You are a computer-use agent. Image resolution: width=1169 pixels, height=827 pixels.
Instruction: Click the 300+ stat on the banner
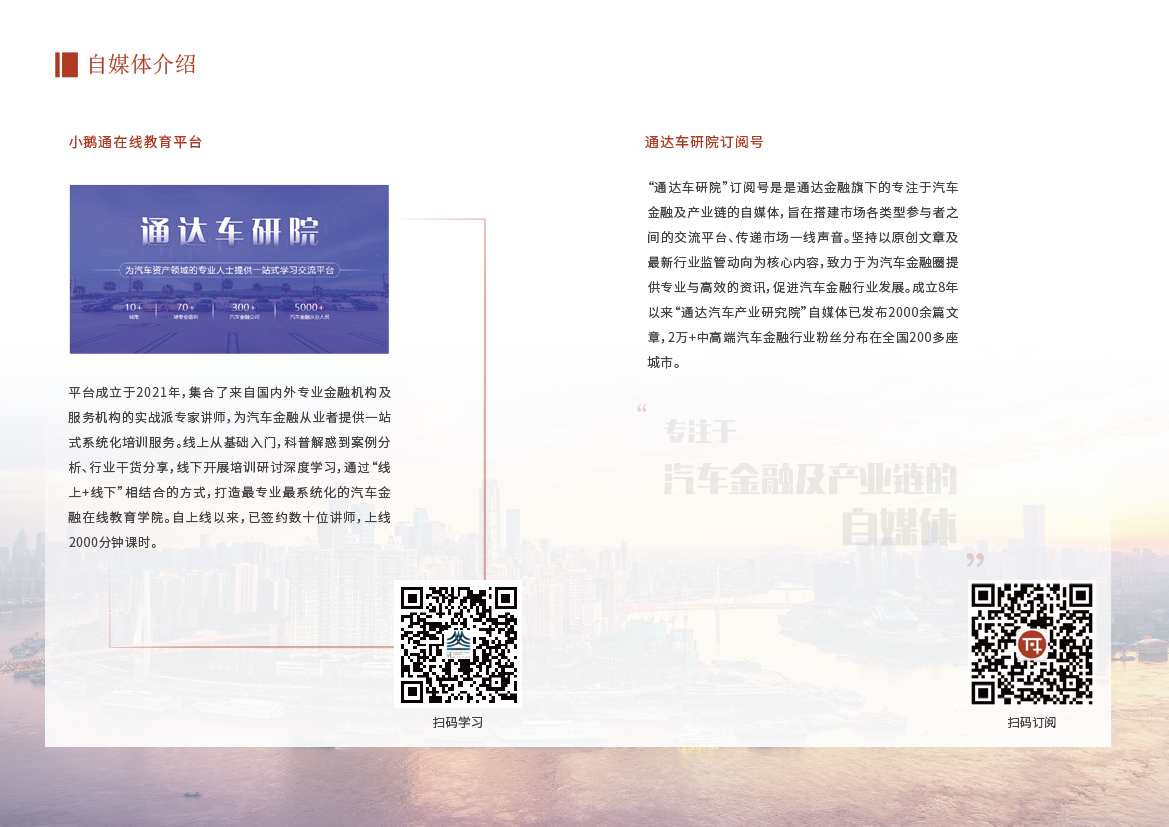(244, 310)
